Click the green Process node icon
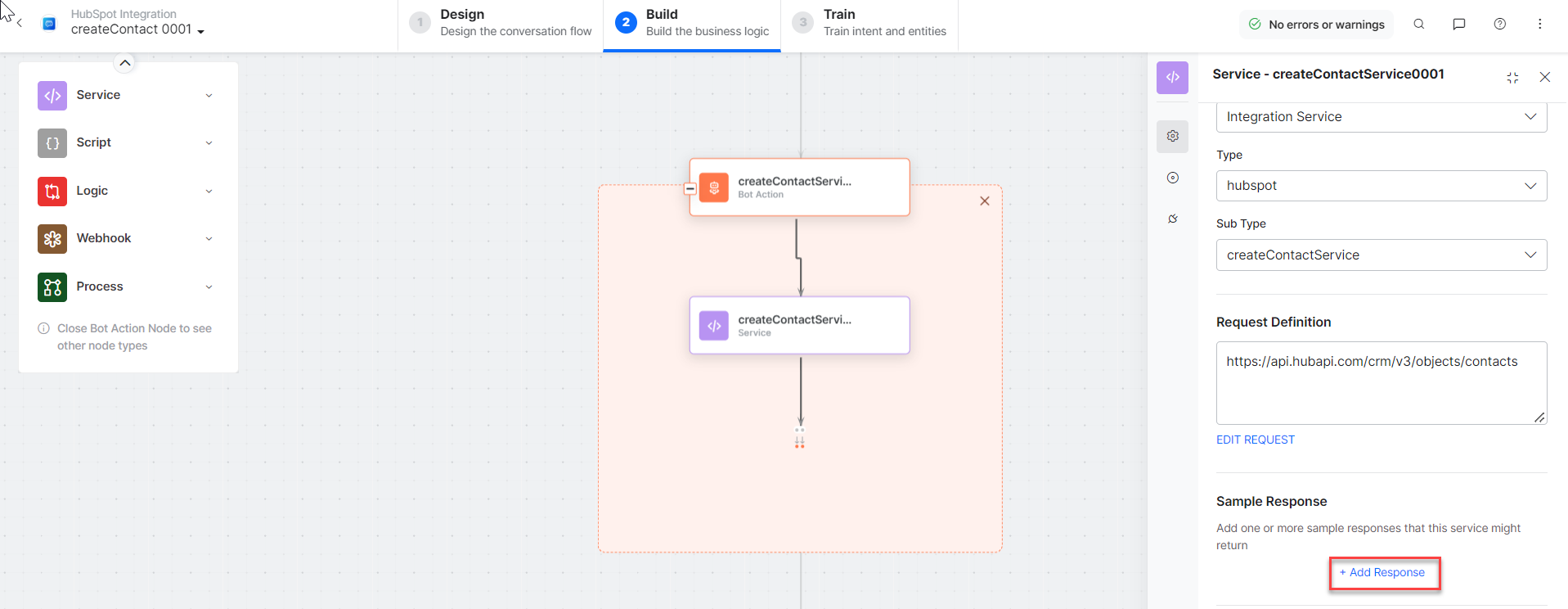The image size is (1568, 609). [52, 287]
